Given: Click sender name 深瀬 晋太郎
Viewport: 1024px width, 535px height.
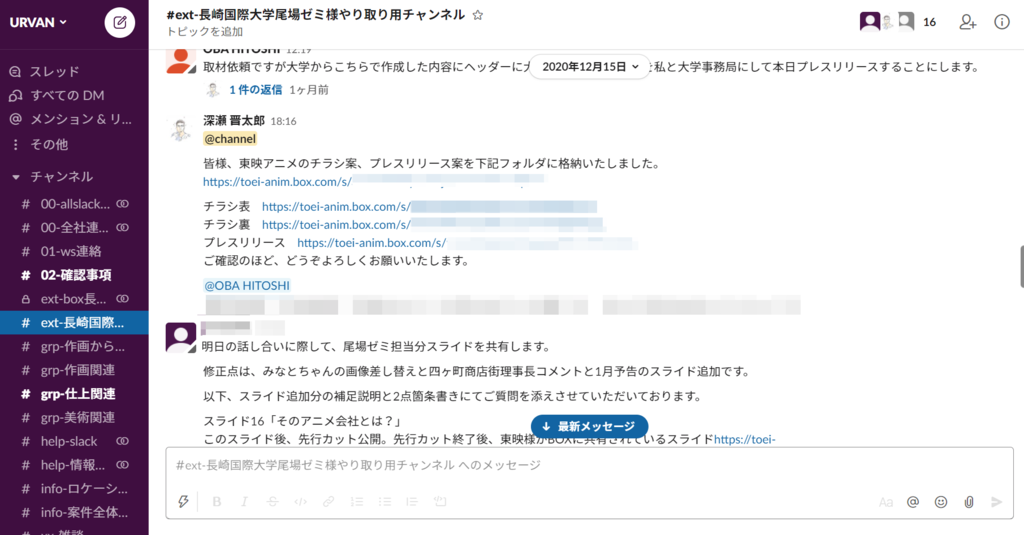Looking at the screenshot, I should 234,121.
